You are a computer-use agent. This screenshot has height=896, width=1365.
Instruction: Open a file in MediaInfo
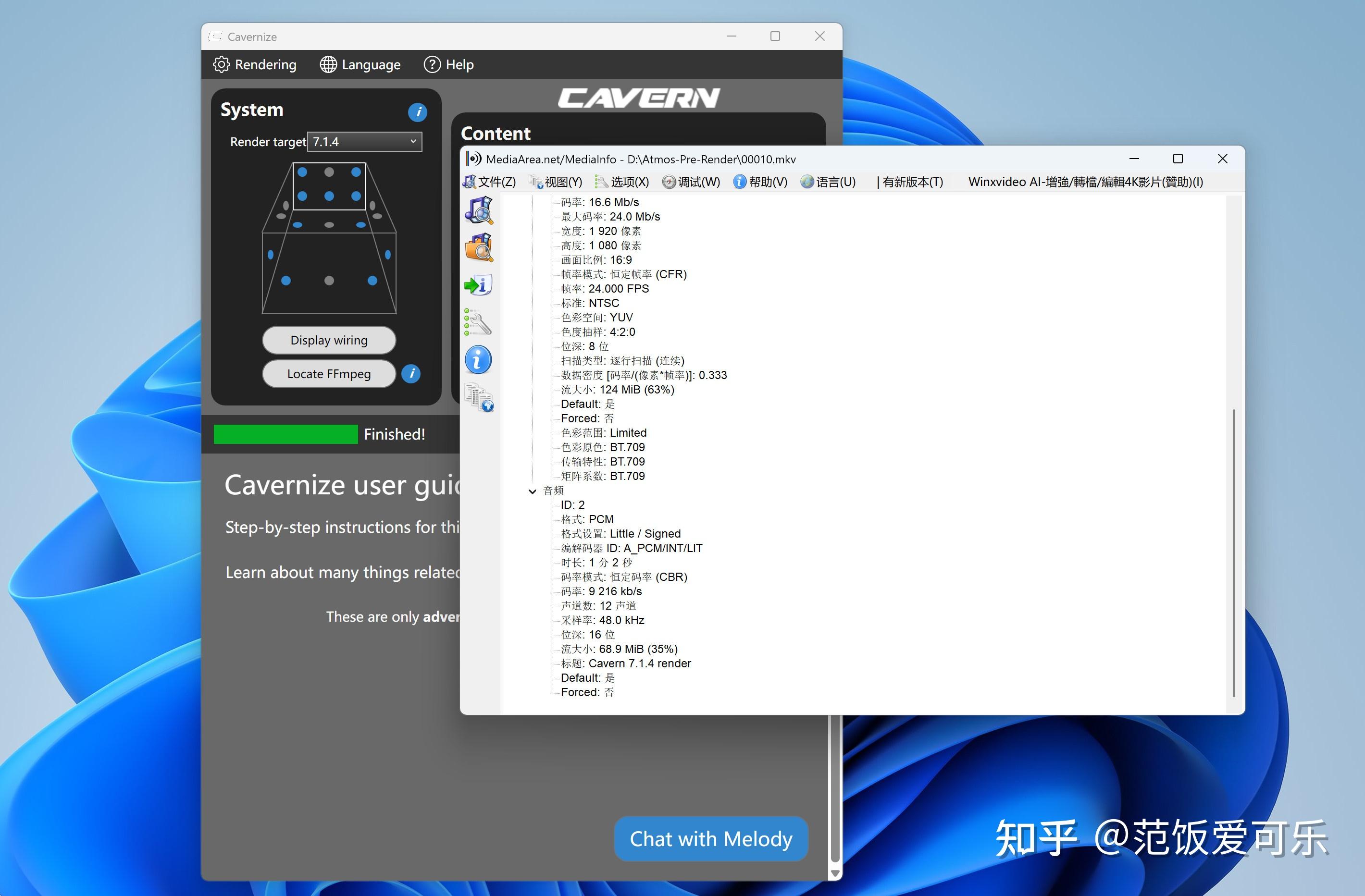479,211
